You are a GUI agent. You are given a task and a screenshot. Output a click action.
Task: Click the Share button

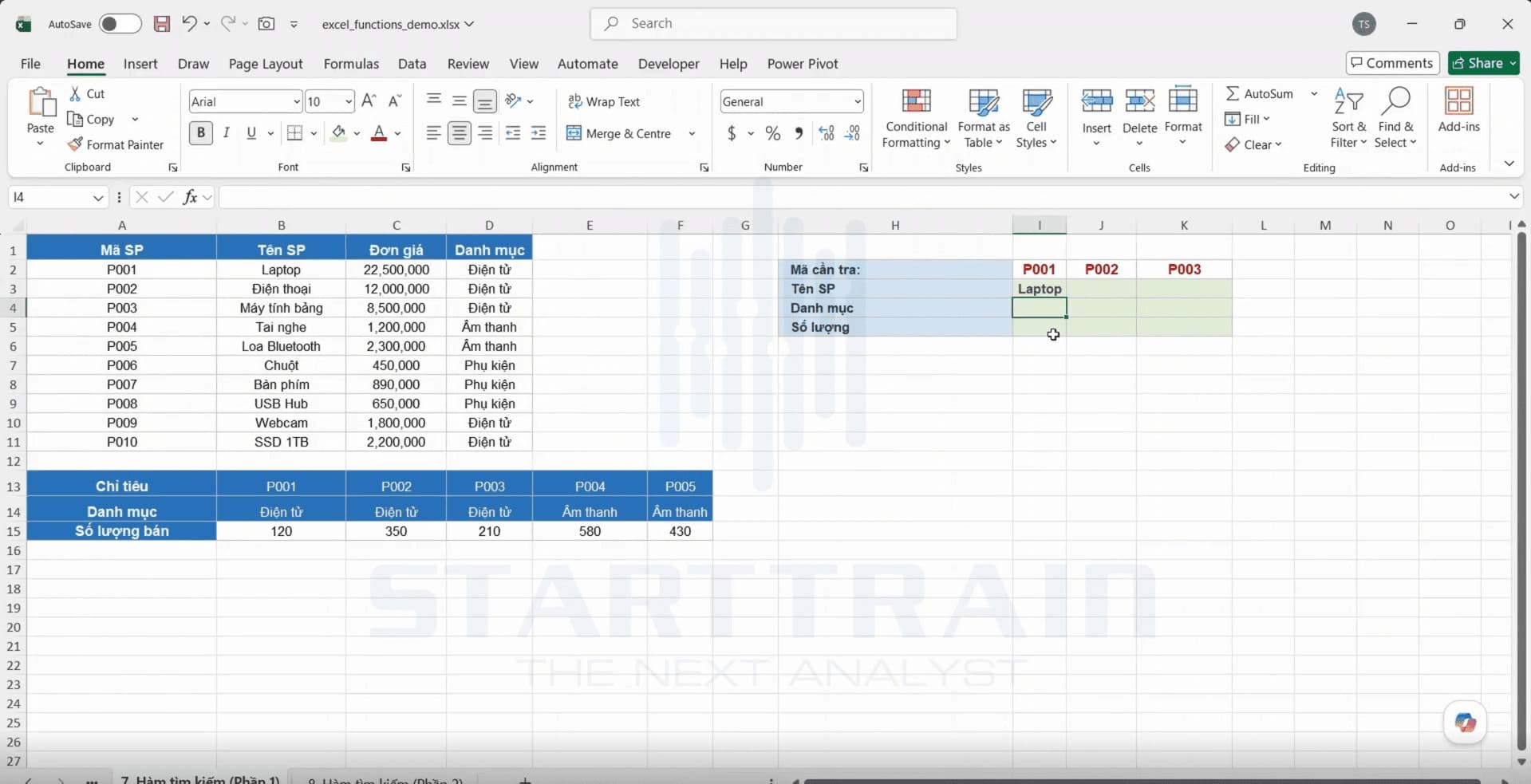(x=1484, y=63)
